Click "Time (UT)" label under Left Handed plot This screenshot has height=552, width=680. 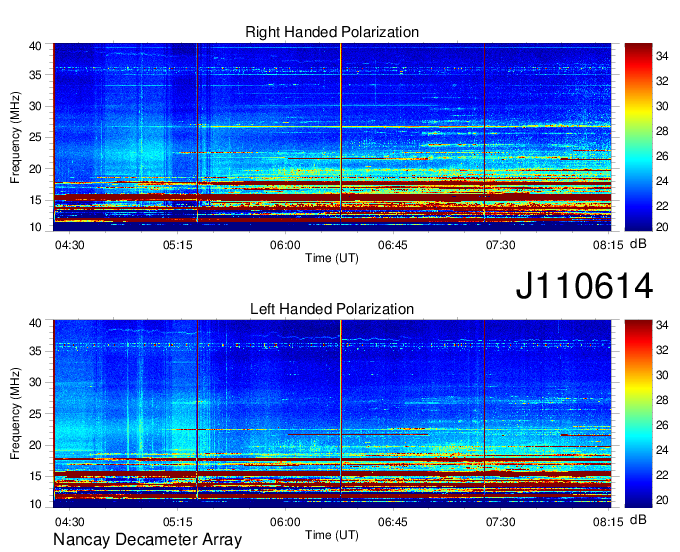(x=332, y=535)
